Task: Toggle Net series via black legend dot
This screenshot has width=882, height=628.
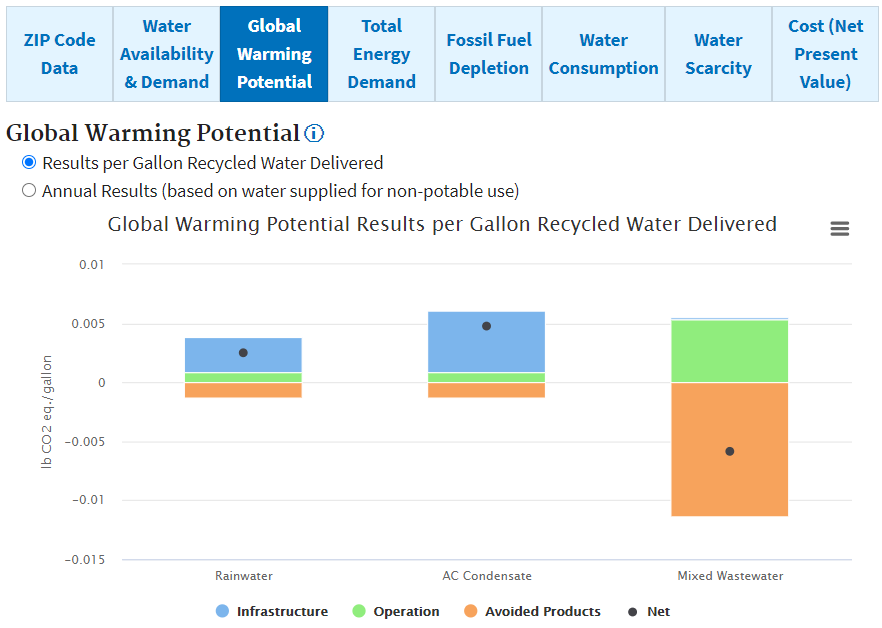Action: tap(632, 611)
